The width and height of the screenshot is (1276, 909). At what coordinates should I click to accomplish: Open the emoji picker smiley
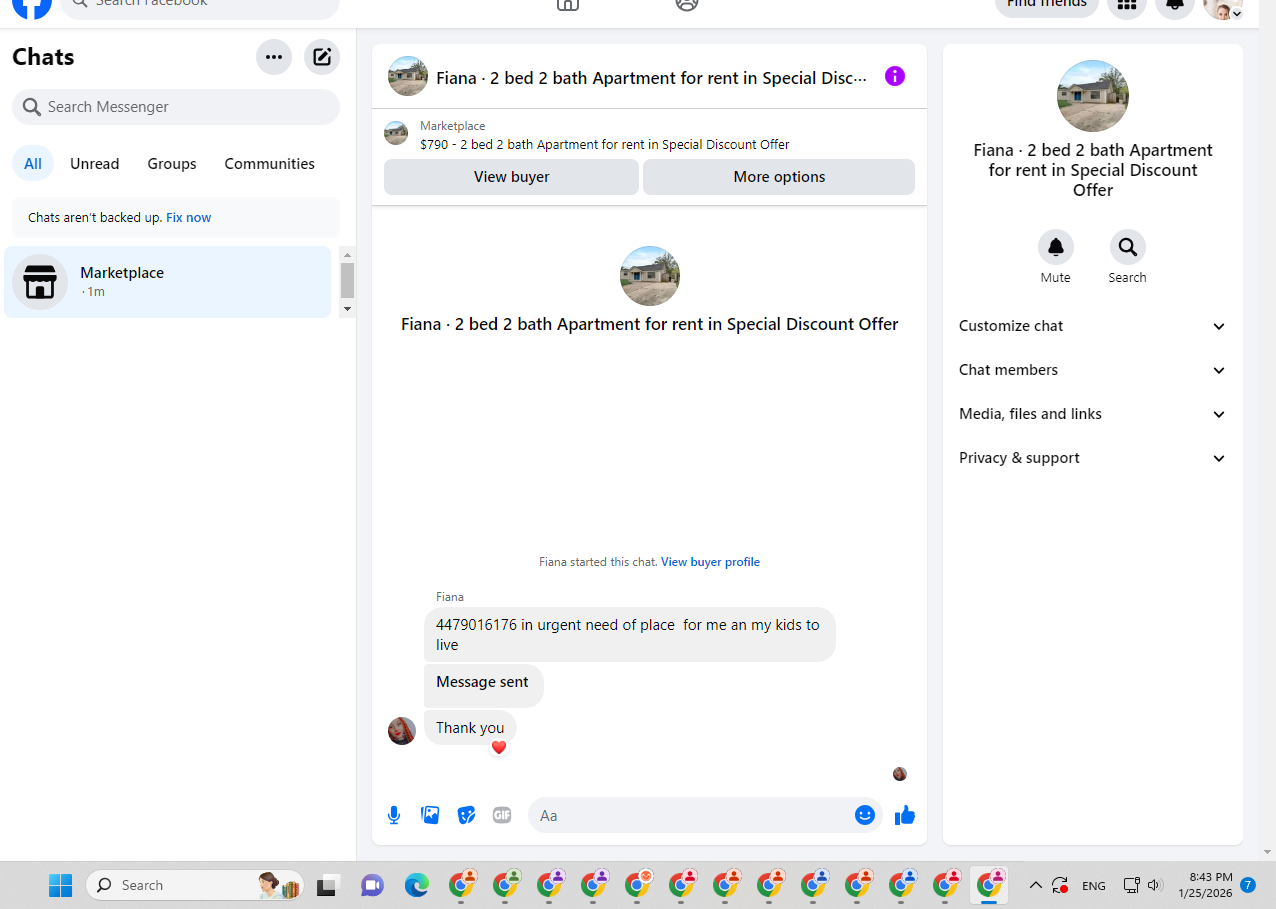(865, 815)
